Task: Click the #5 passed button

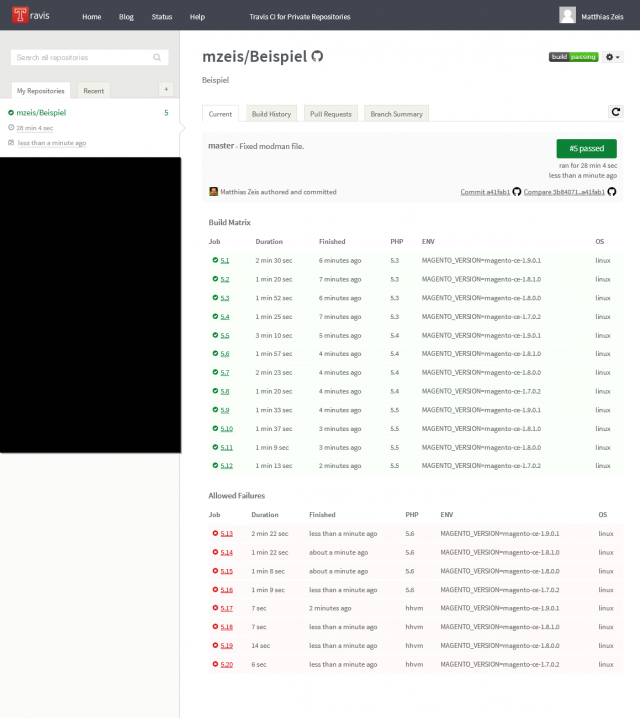Action: pos(586,148)
